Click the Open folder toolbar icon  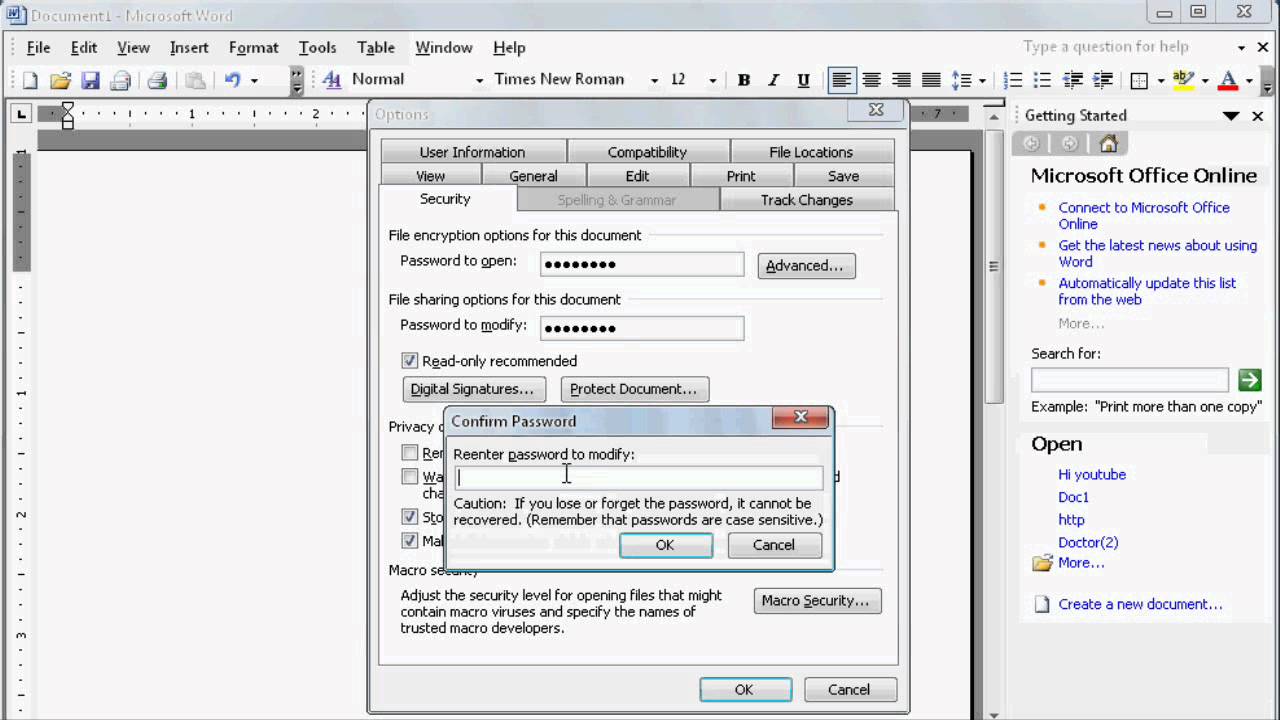pos(60,80)
